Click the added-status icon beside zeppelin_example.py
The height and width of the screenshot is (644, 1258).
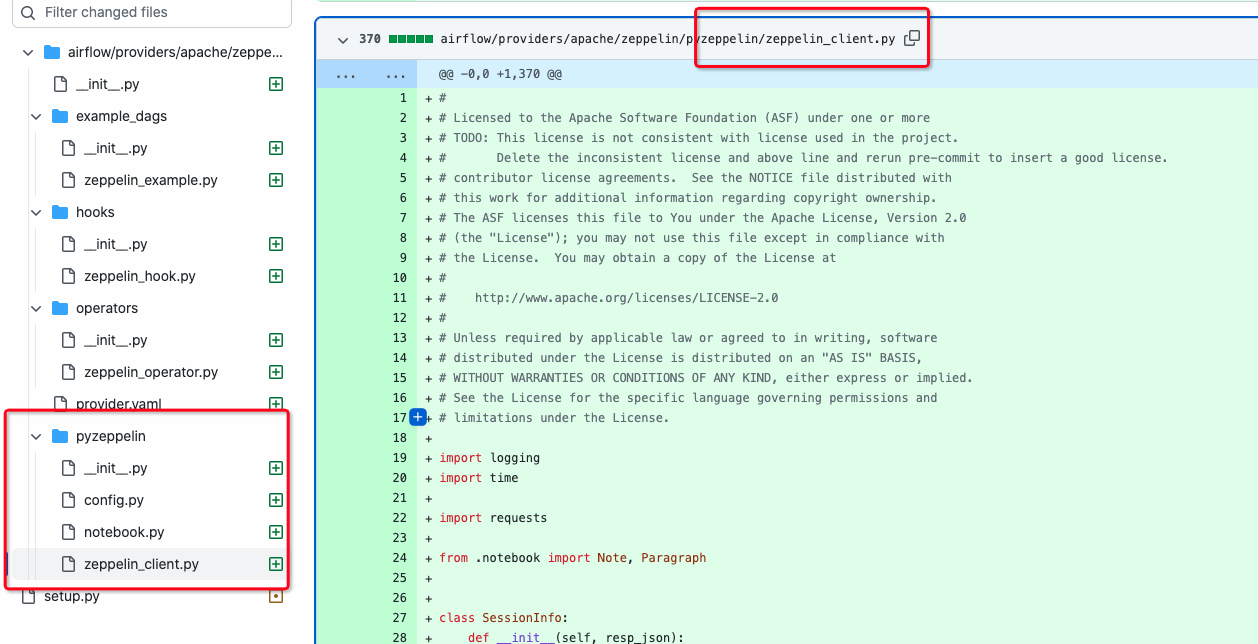pos(276,180)
